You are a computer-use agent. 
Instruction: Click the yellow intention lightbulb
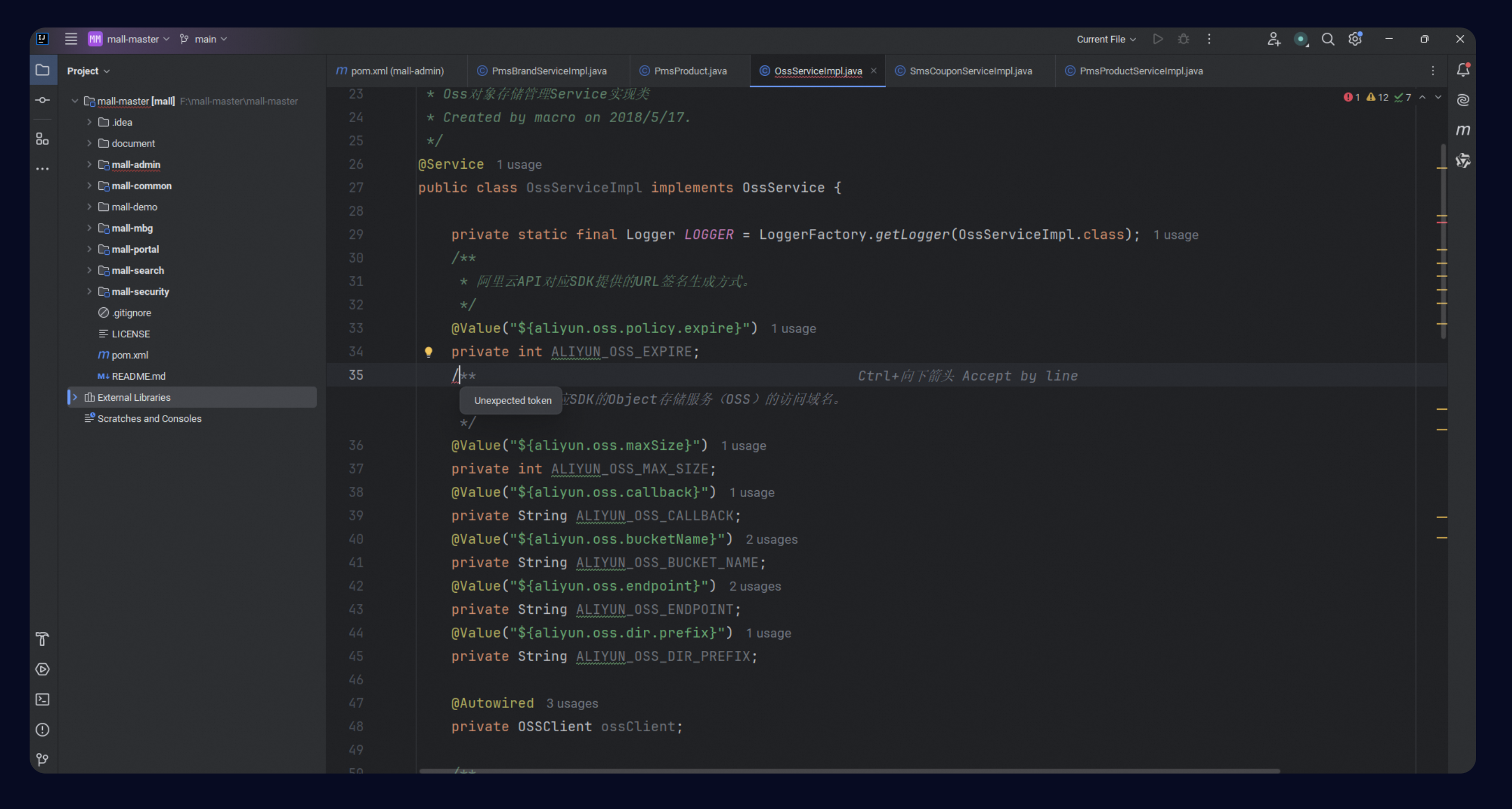[x=428, y=352]
